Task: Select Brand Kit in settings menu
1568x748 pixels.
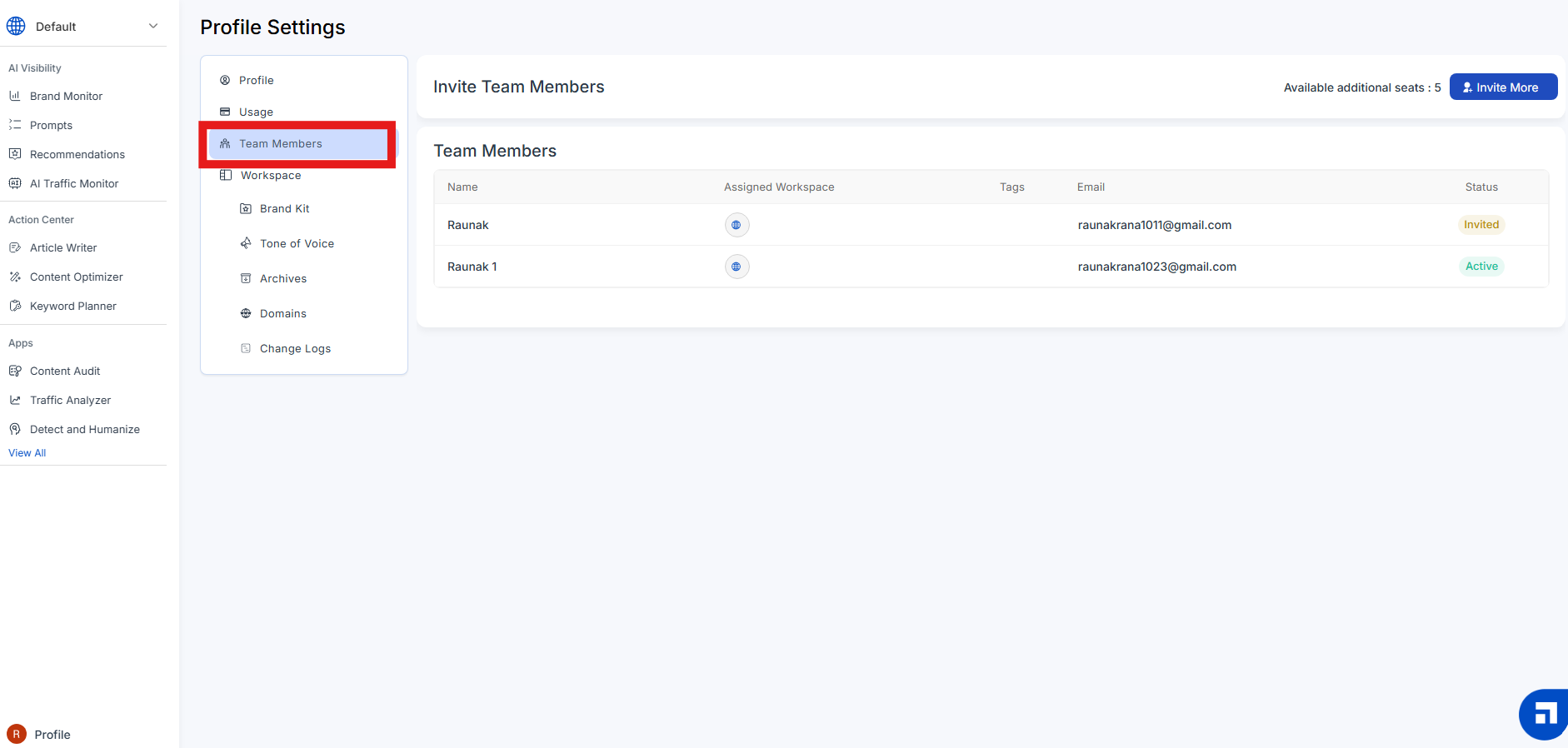Action: click(x=284, y=208)
